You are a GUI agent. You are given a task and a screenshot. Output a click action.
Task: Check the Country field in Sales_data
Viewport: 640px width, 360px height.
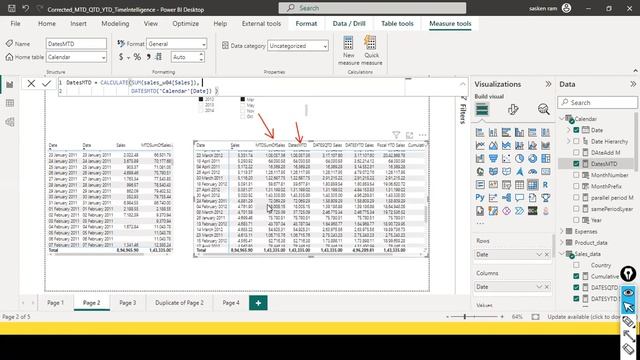576,265
